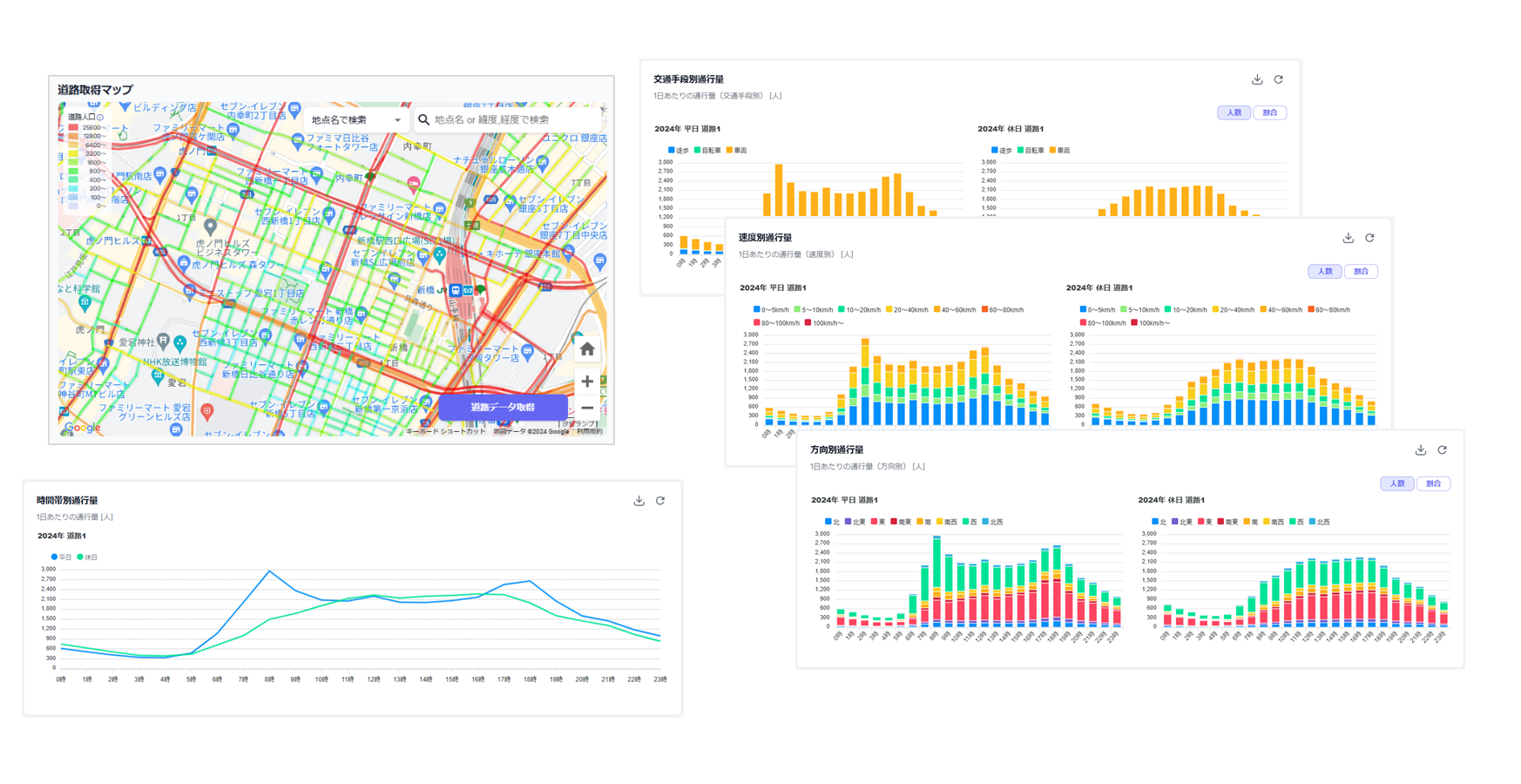
Task: Click the info icon beside 道路人口
Action: click(101, 117)
